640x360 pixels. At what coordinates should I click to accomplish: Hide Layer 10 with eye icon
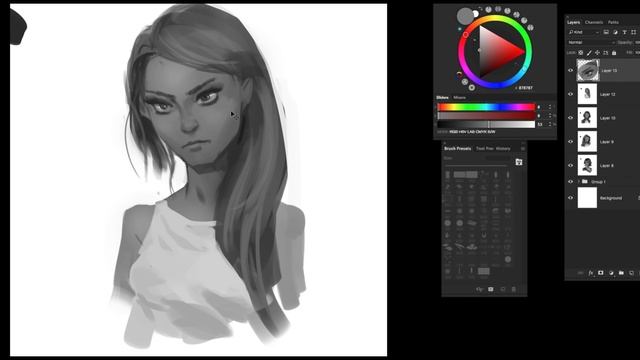[571, 118]
